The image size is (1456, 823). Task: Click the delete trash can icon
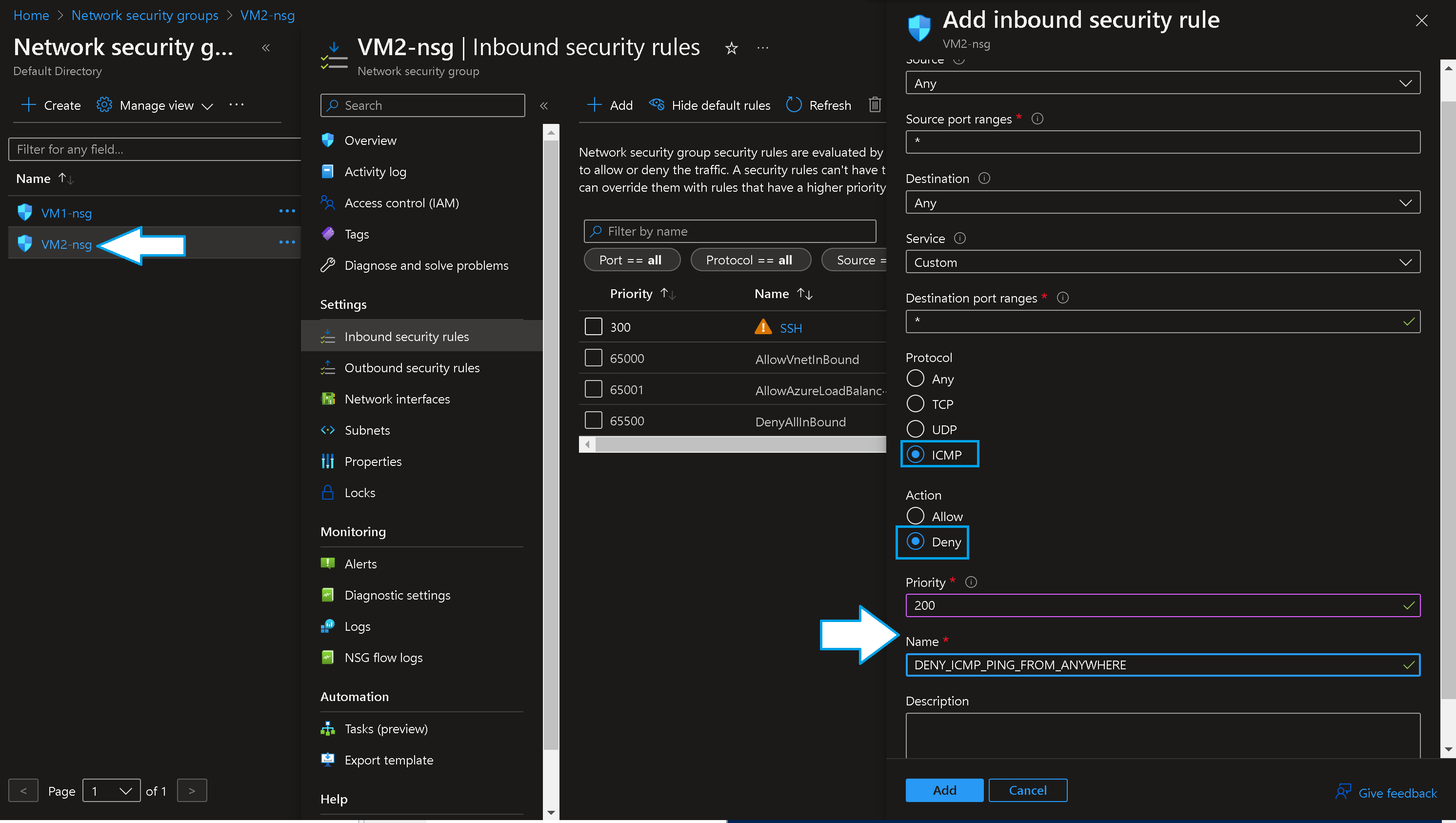click(875, 105)
